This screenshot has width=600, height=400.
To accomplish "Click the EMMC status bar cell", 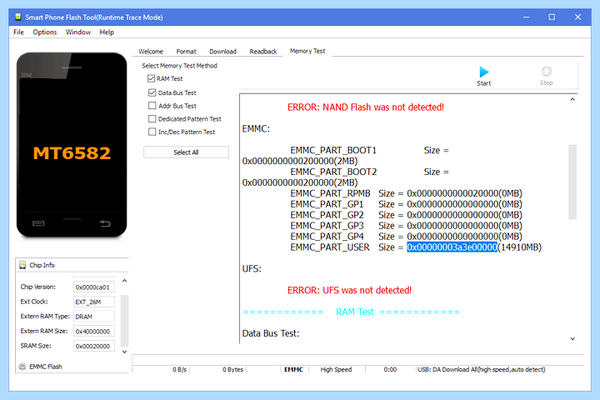I will pyautogui.click(x=293, y=369).
